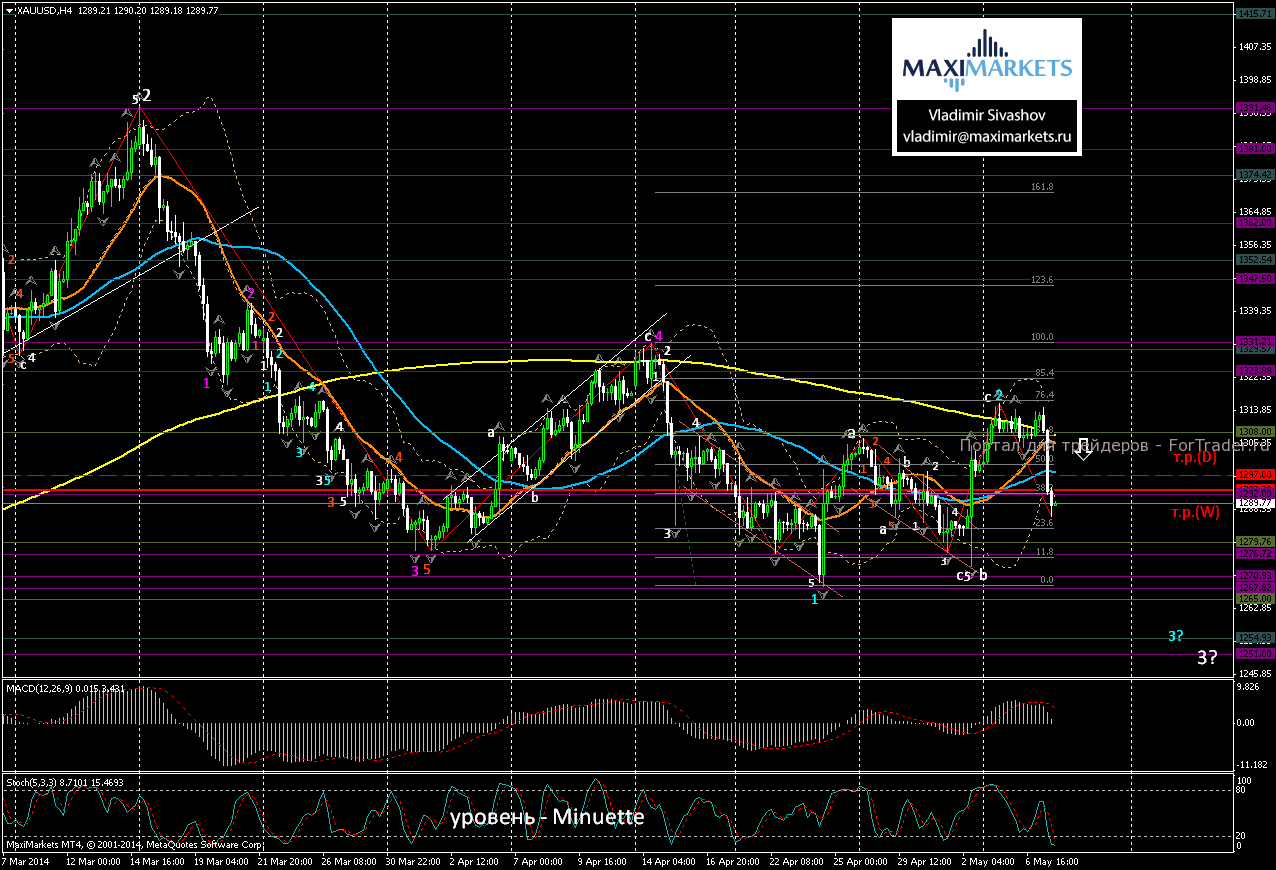Open the XAUUSD,H4 chart dropdown triangle

coord(8,10)
